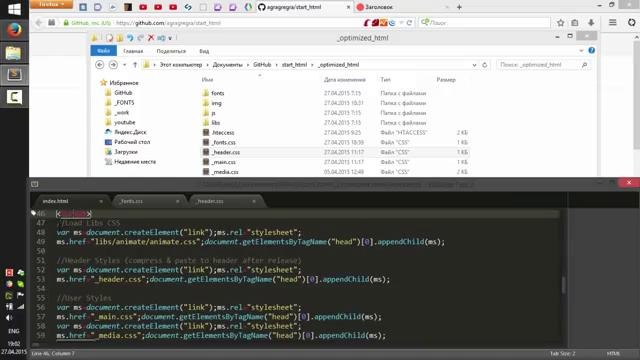
Task: Open the orange Firefox menu button
Action: coord(51,4)
